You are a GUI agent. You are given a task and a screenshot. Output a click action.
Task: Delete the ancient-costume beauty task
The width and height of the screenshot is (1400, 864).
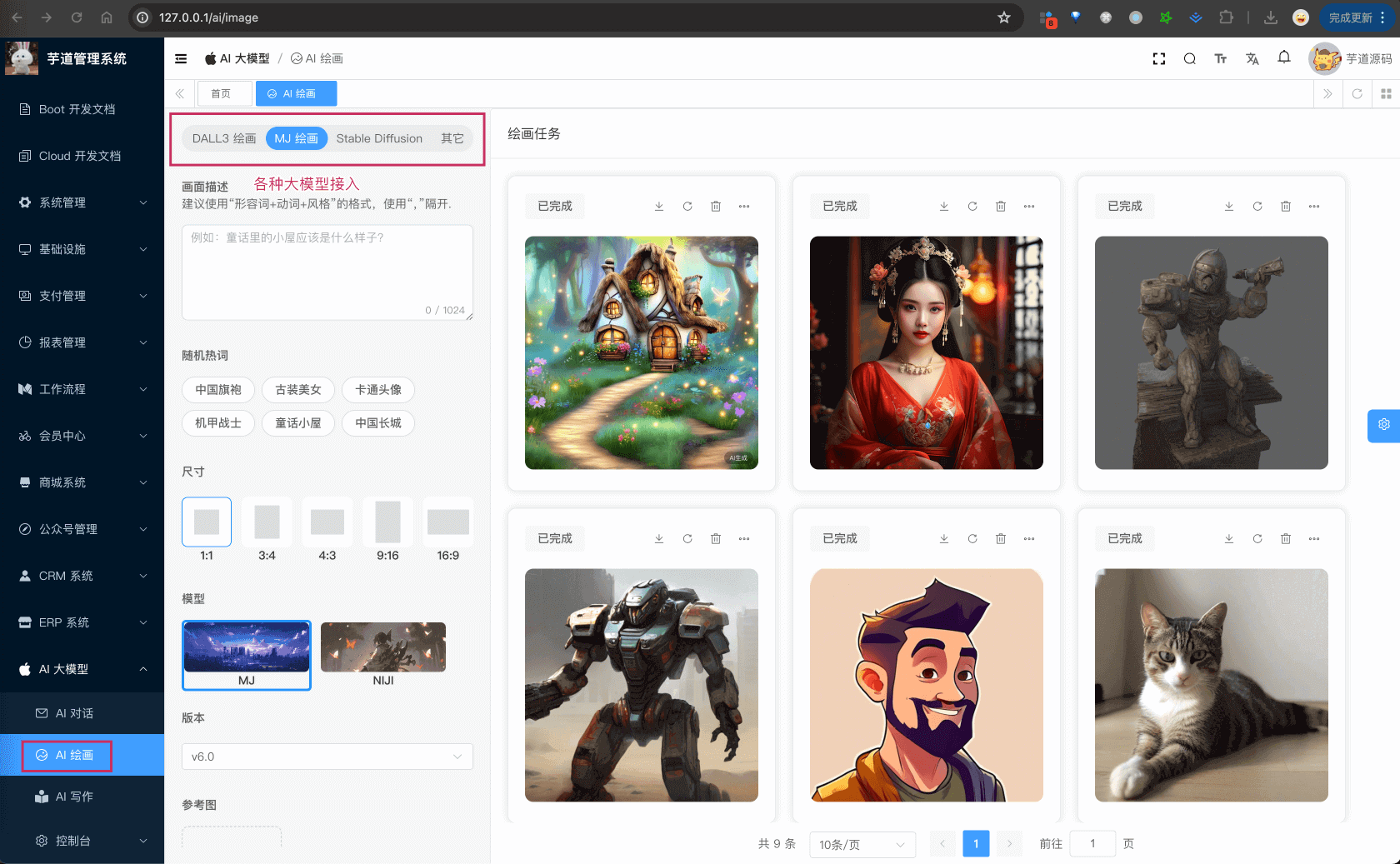point(1001,206)
